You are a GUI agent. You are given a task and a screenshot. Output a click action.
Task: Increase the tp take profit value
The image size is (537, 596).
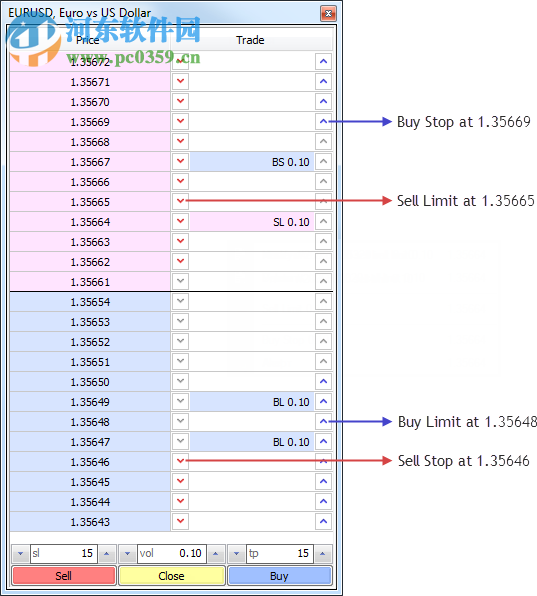323,554
